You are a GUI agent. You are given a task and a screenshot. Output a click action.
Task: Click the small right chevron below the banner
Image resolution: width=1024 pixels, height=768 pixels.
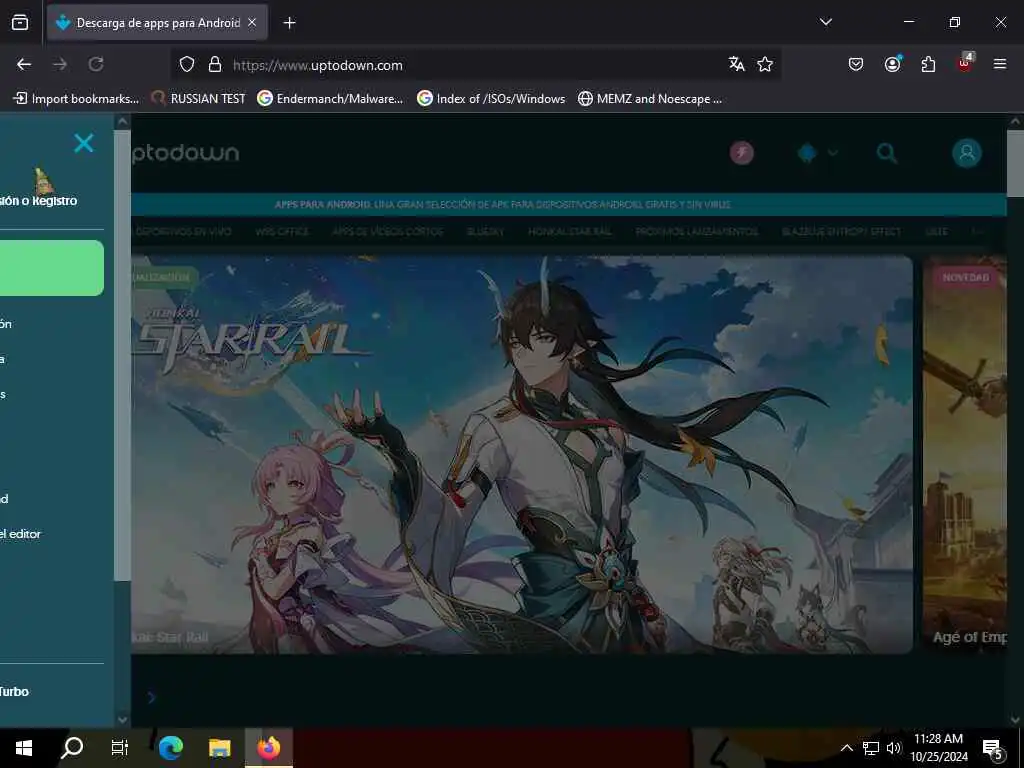coord(152,697)
